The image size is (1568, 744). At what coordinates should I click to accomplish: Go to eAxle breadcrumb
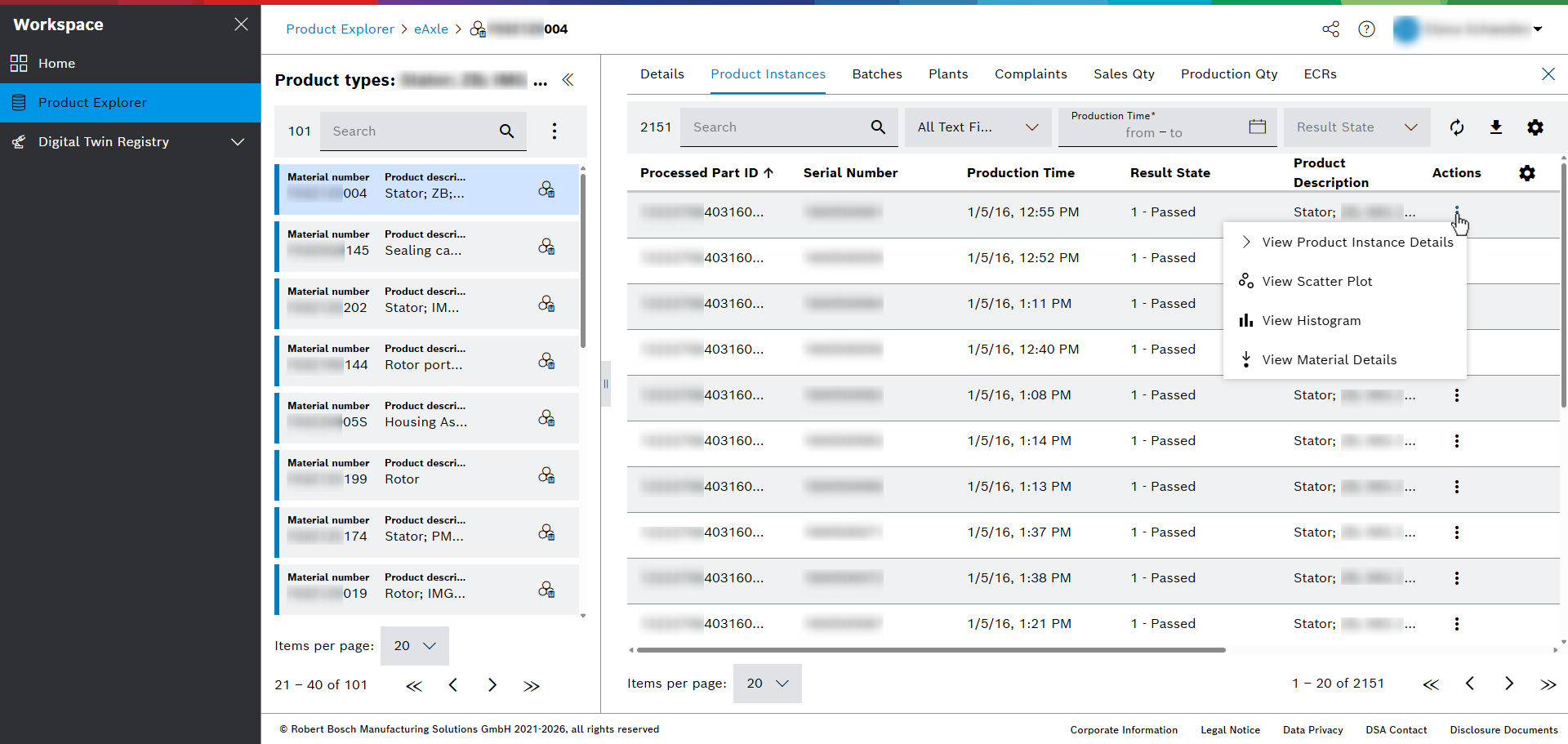click(x=431, y=29)
